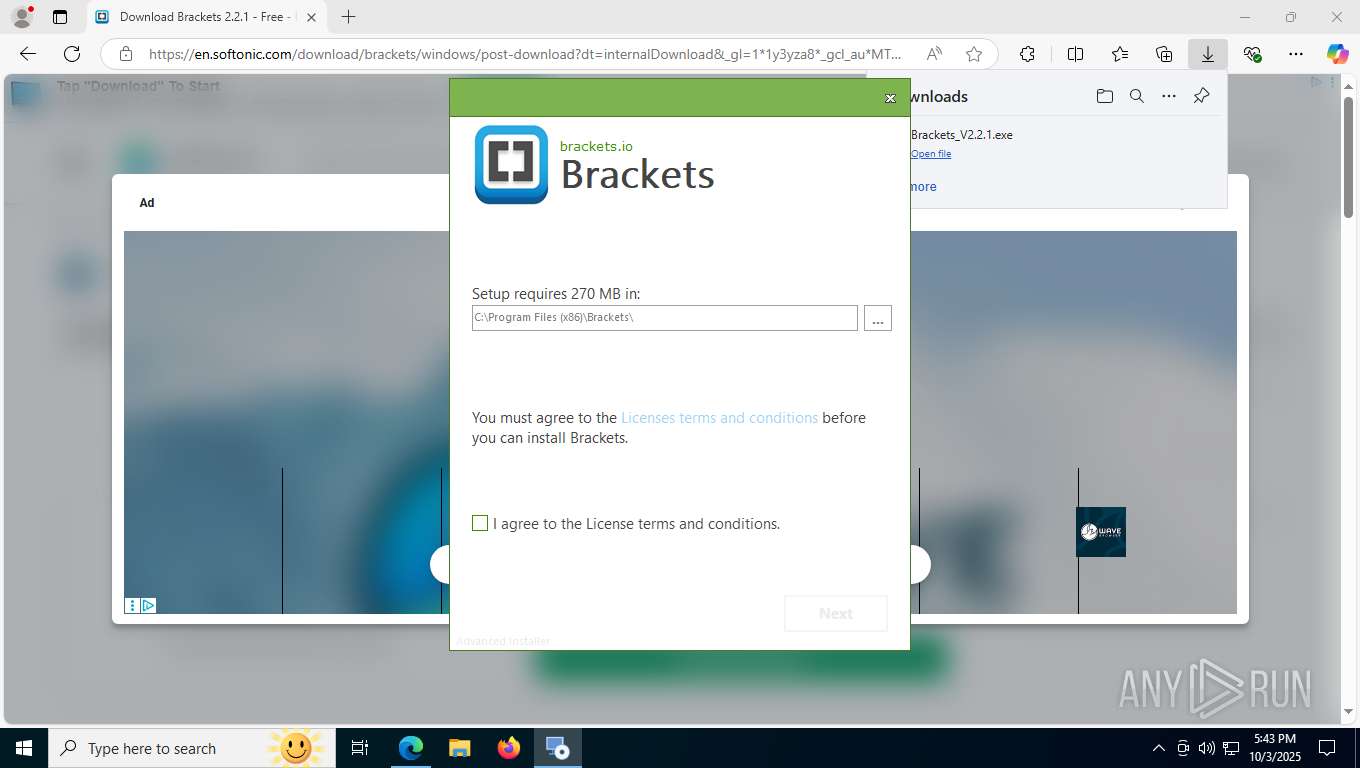Open Favorites list icon
1360x768 pixels.
[1119, 54]
